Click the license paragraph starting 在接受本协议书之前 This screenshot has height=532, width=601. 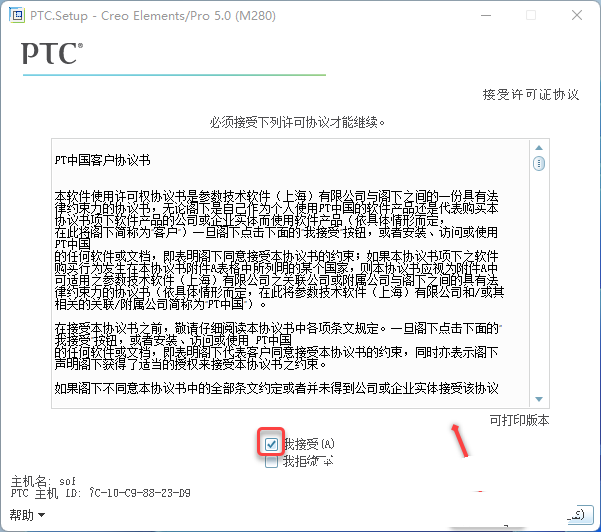point(278,346)
